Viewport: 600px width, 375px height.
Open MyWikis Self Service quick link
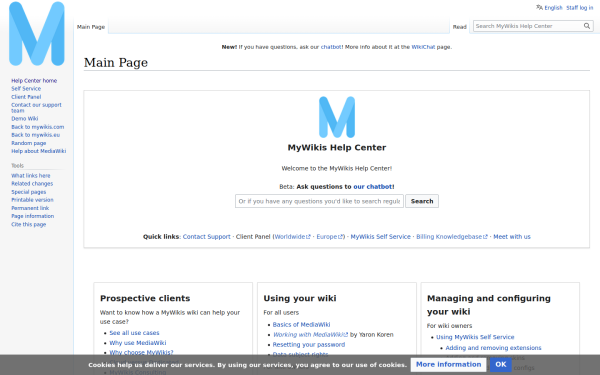pyautogui.click(x=380, y=237)
